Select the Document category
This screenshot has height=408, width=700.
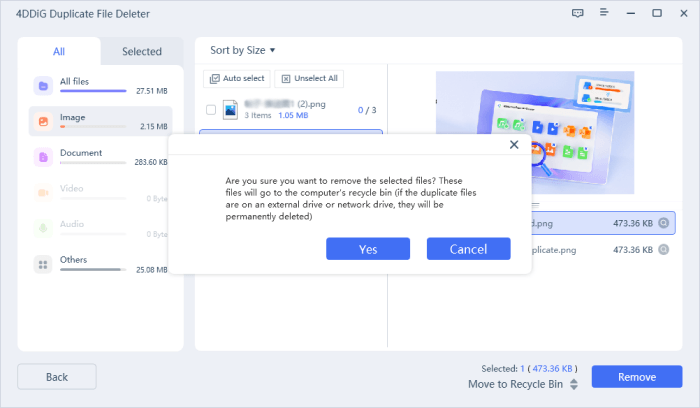coord(100,157)
